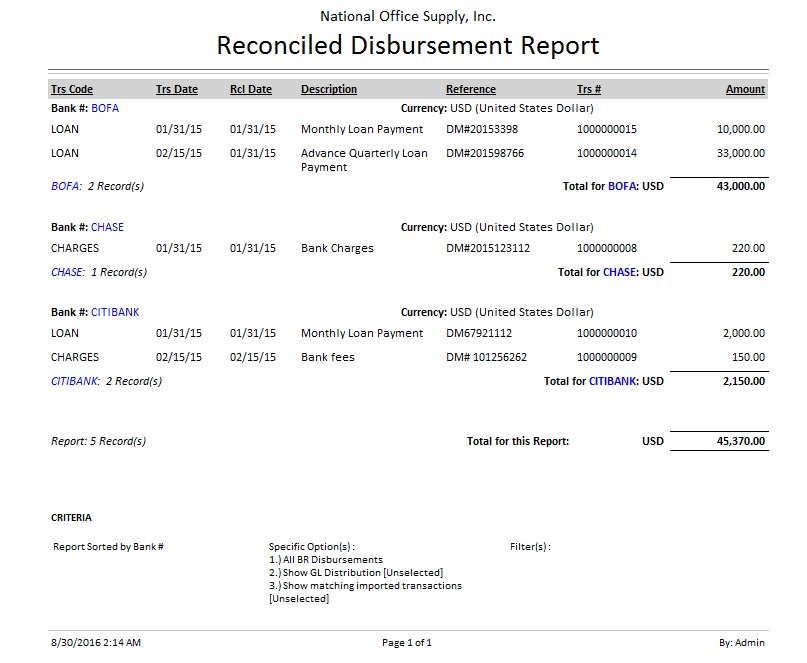Image resolution: width=807 pixels, height=663 pixels.
Task: Click the Trs Date column header
Action: (x=177, y=89)
